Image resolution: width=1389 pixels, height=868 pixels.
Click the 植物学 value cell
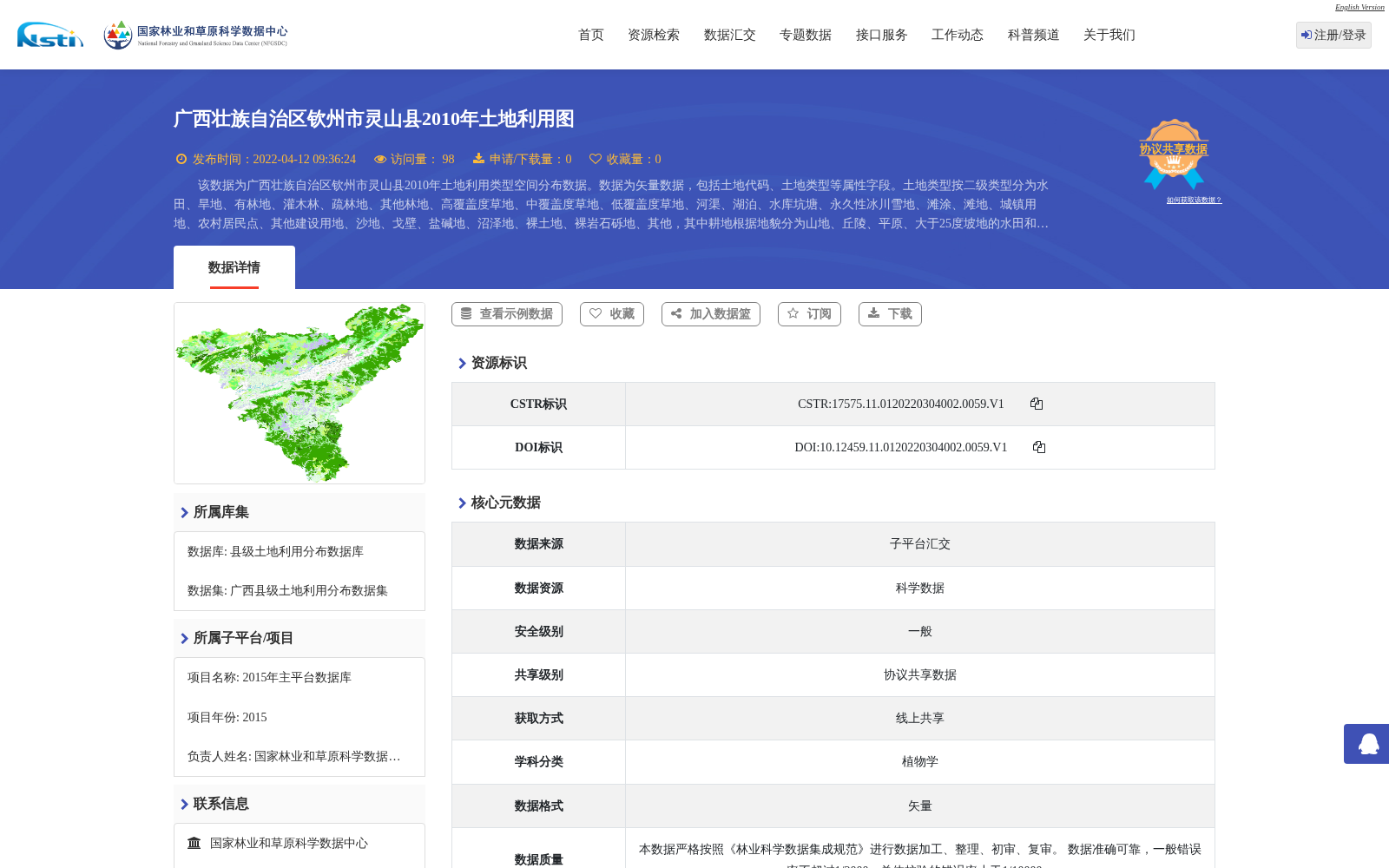(919, 762)
